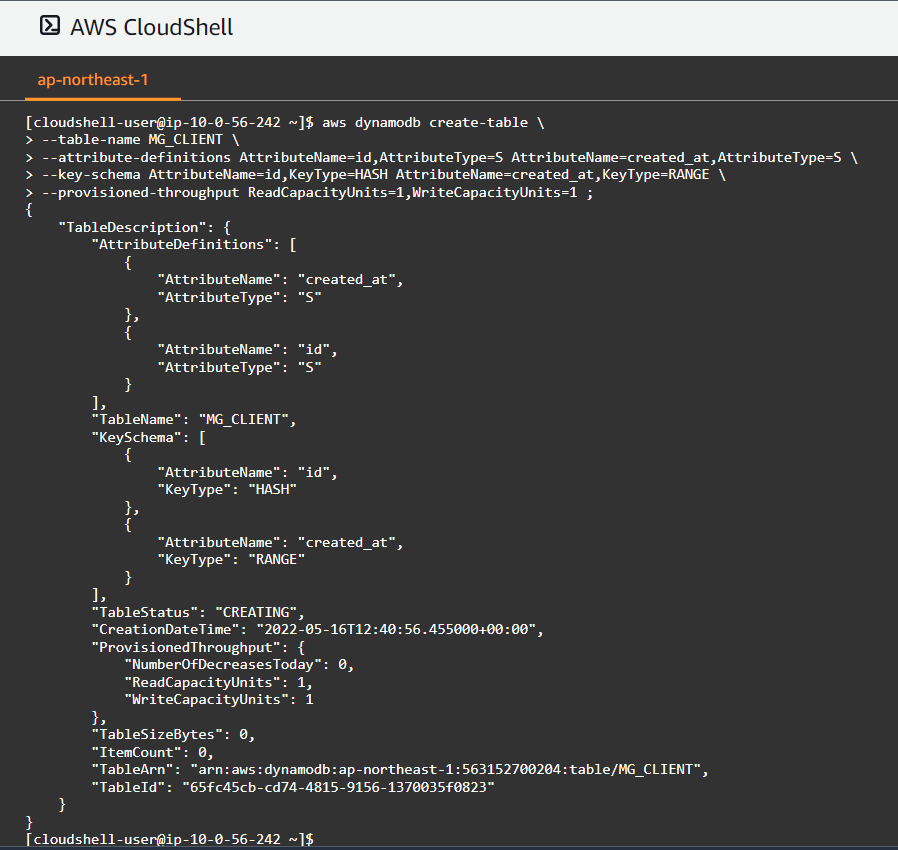Click the "CreationDateTime" line
The width and height of the screenshot is (898, 850).
point(318,629)
